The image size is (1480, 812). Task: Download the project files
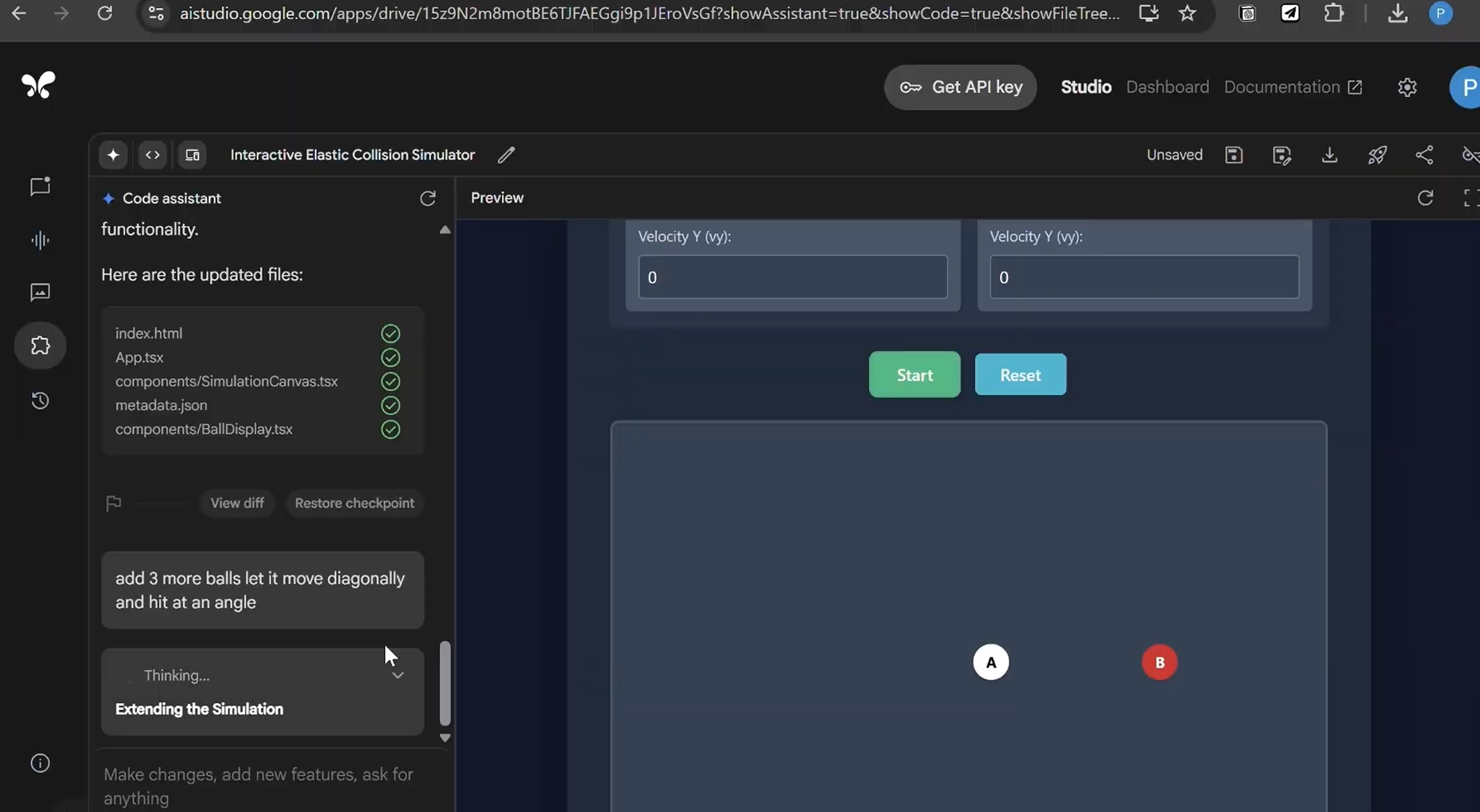1330,155
